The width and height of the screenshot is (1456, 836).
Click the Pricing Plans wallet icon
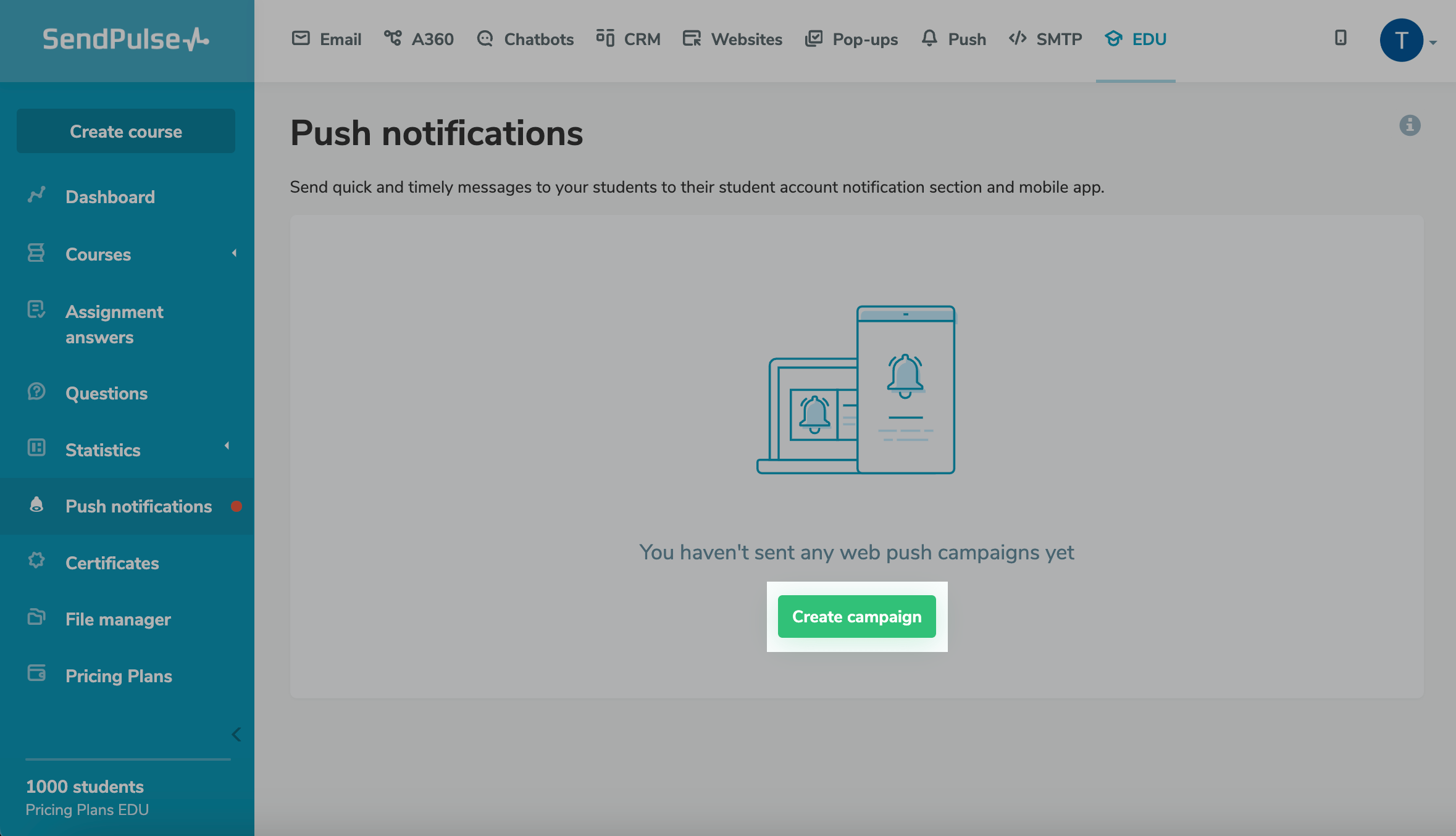(x=36, y=674)
